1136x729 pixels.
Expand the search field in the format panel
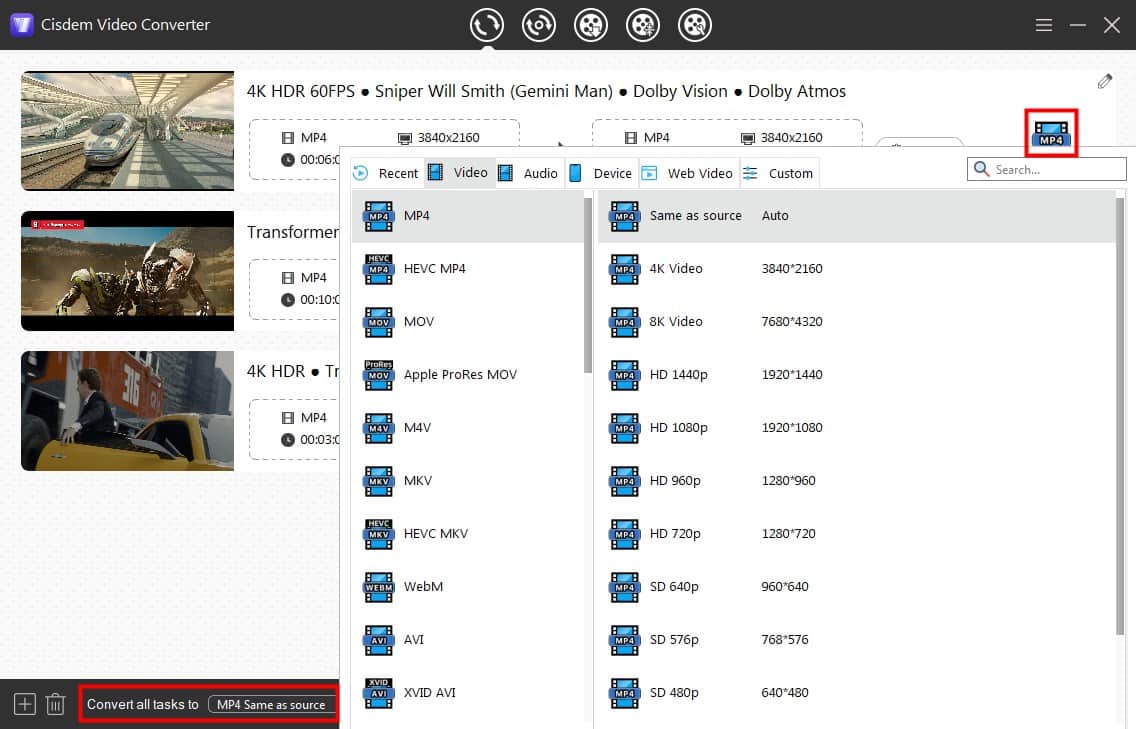[x=1045, y=169]
